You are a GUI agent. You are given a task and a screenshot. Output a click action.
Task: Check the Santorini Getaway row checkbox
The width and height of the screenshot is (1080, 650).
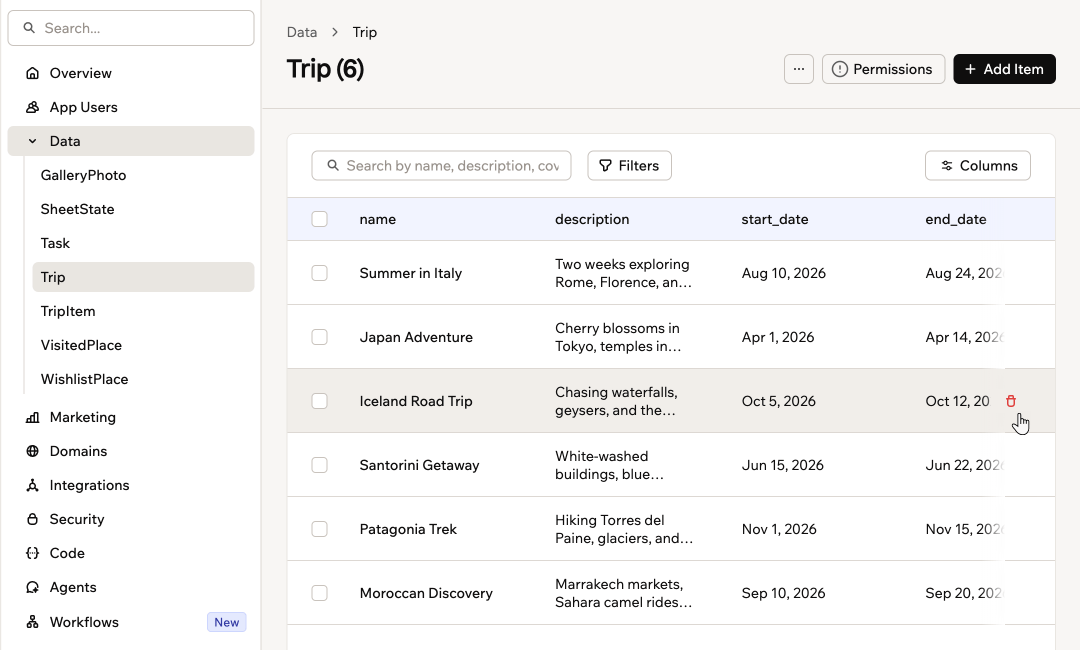320,465
